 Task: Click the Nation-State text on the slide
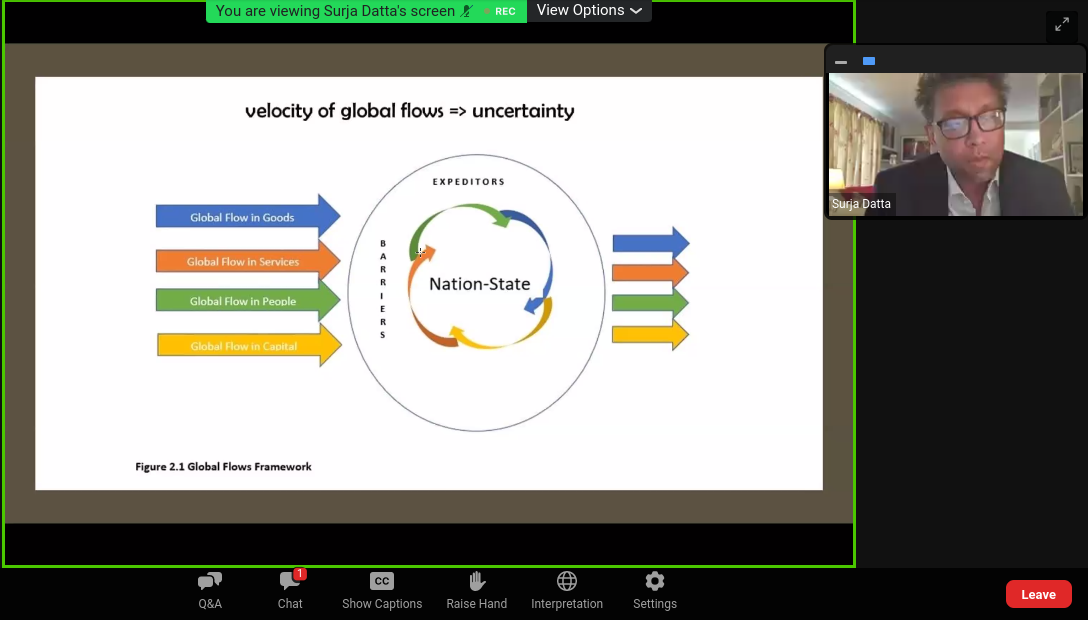point(479,284)
